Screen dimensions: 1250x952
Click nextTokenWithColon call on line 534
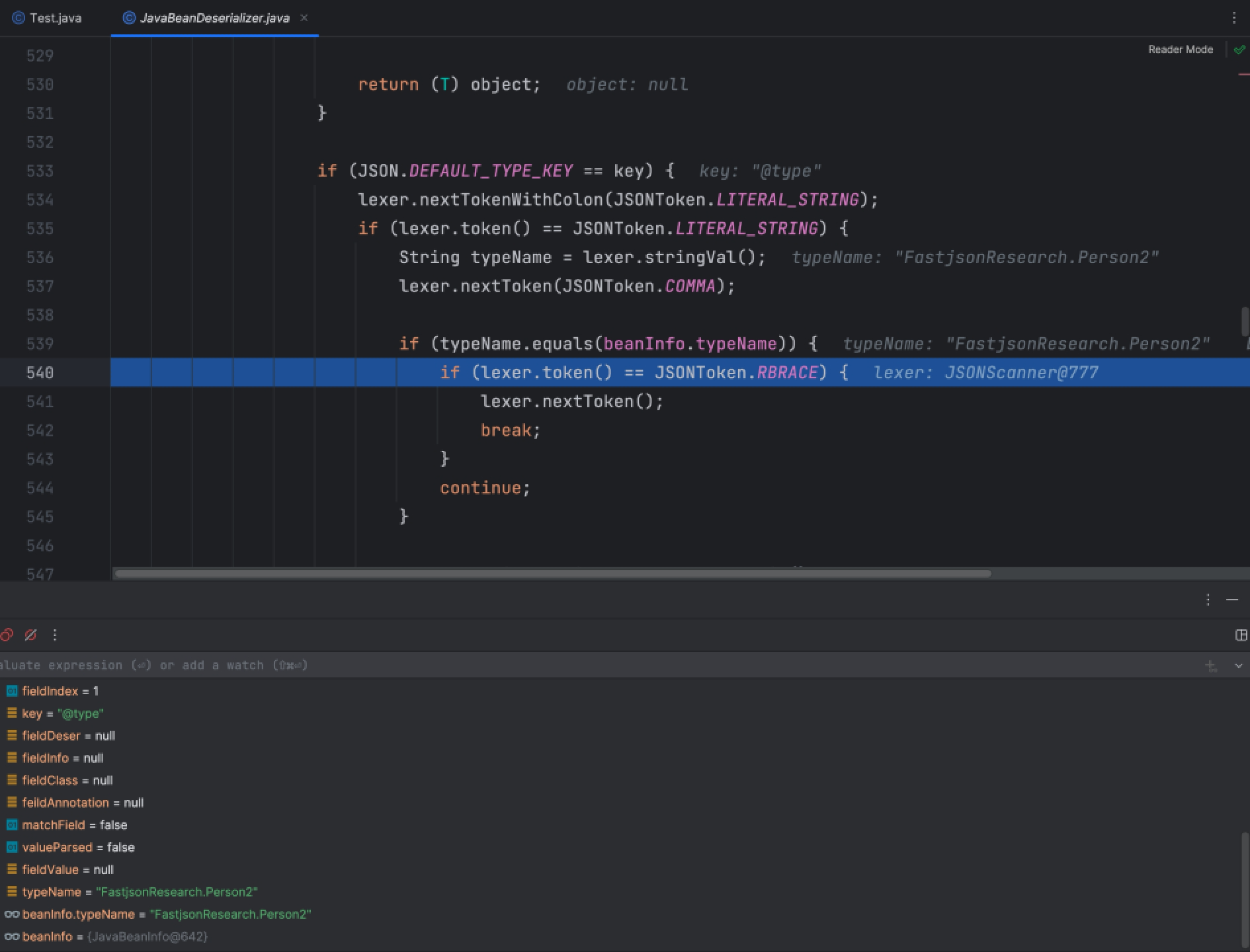512,200
